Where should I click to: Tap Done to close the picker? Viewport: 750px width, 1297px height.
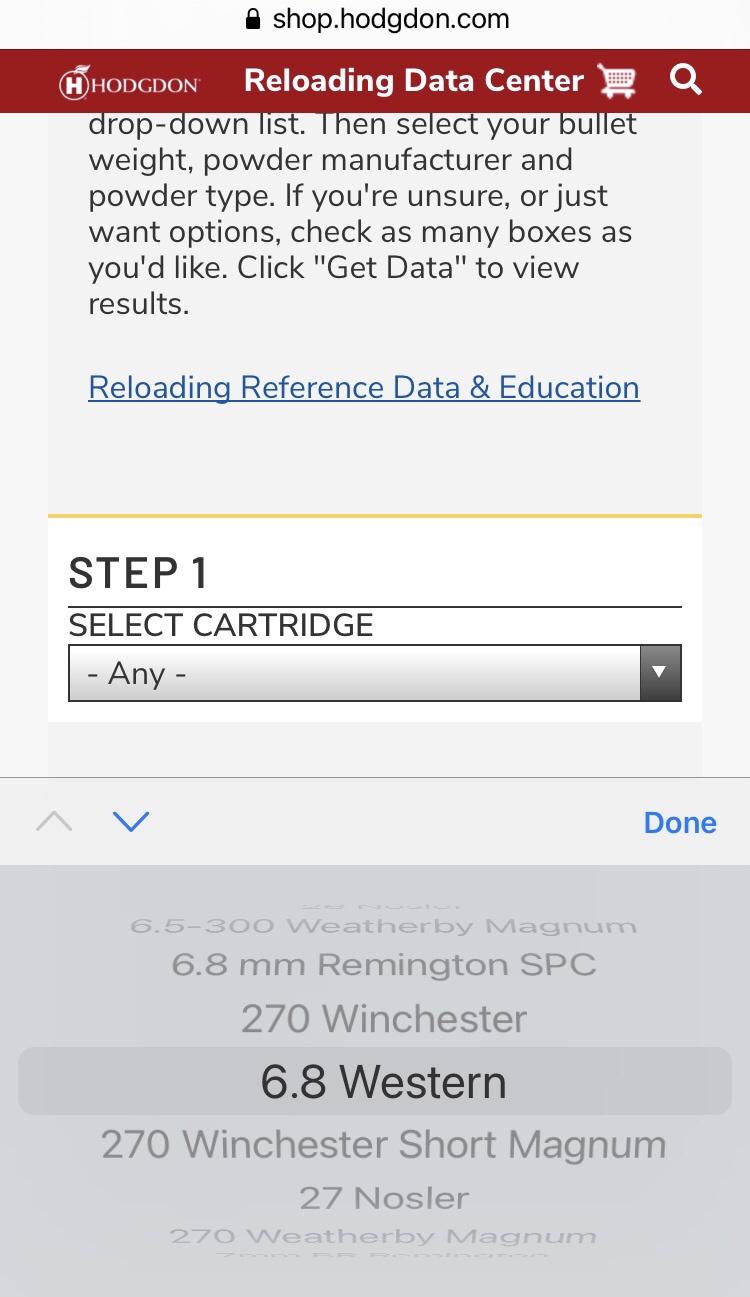tap(680, 822)
